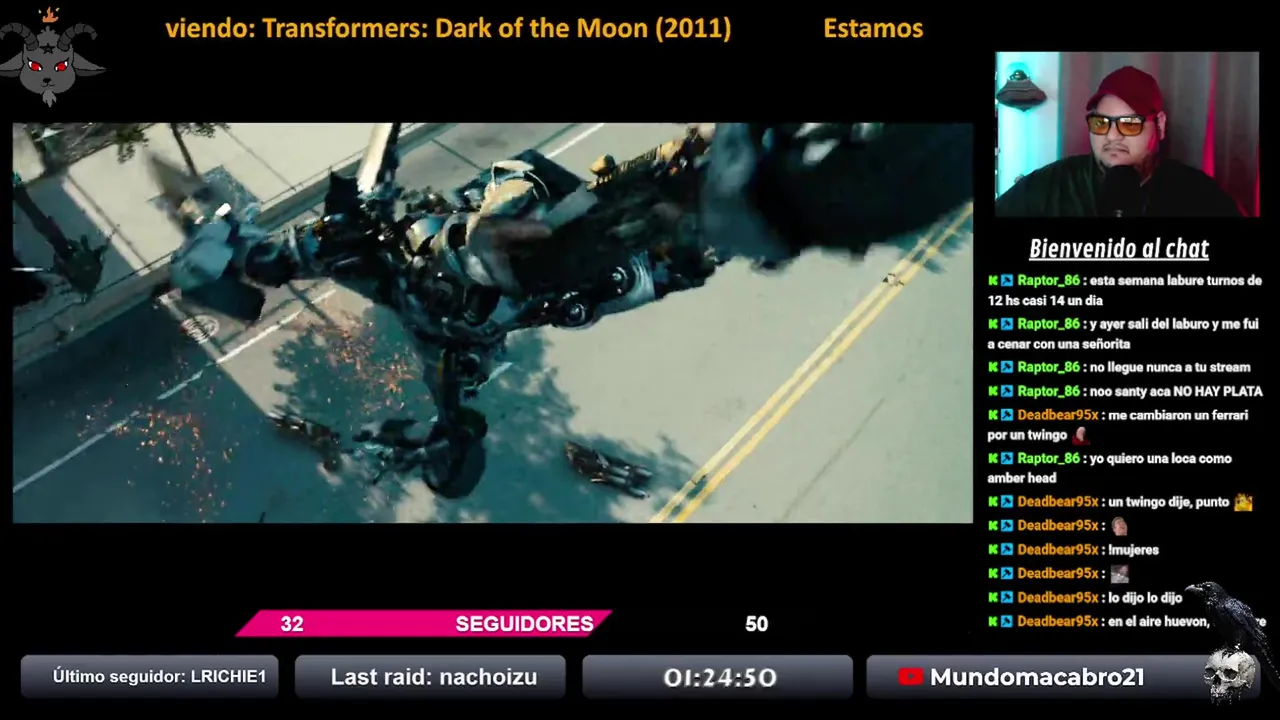
Task: Click Deadbear95x username on 'un twingo dije' message
Action: click(x=1058, y=502)
